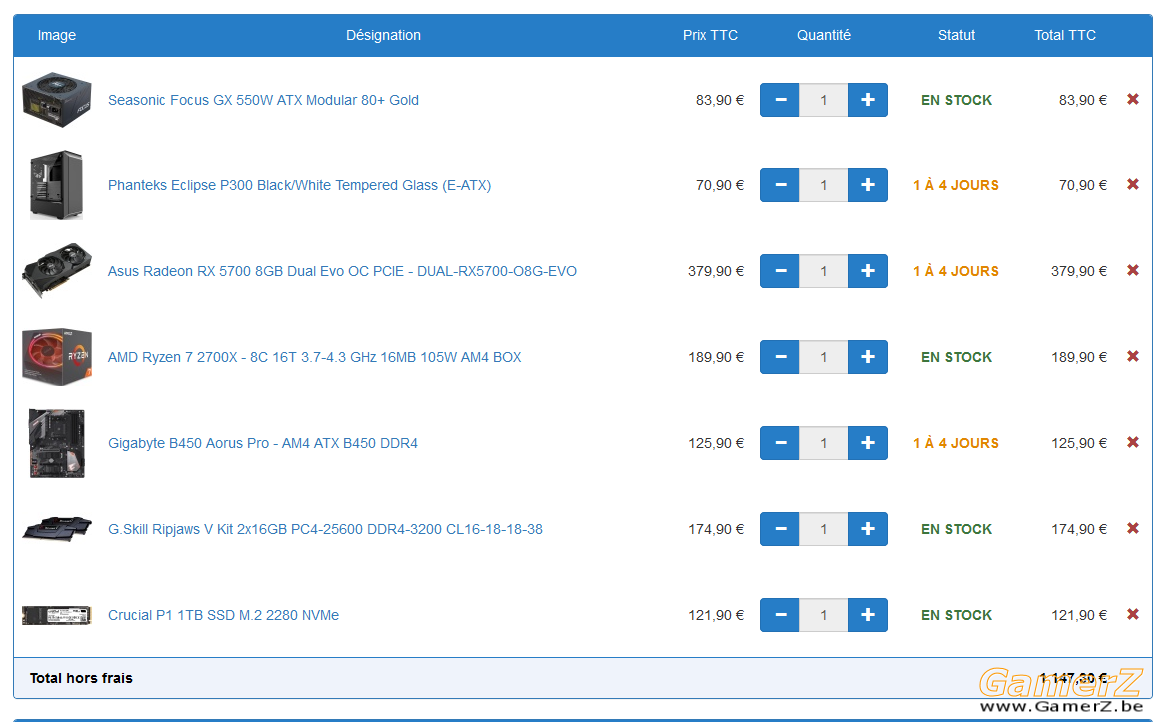Click the quantity field for Phanteks Eclipse P300
The height and width of the screenshot is (722, 1164).
824,185
